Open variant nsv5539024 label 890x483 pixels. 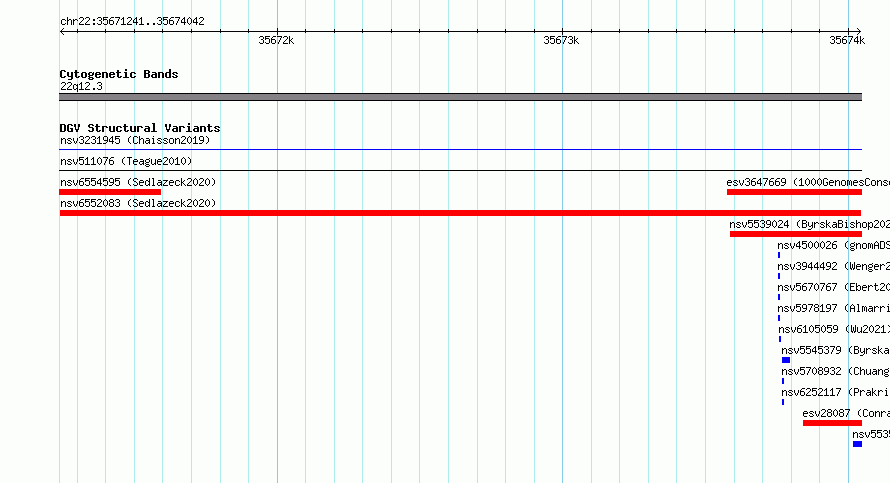tap(809, 224)
